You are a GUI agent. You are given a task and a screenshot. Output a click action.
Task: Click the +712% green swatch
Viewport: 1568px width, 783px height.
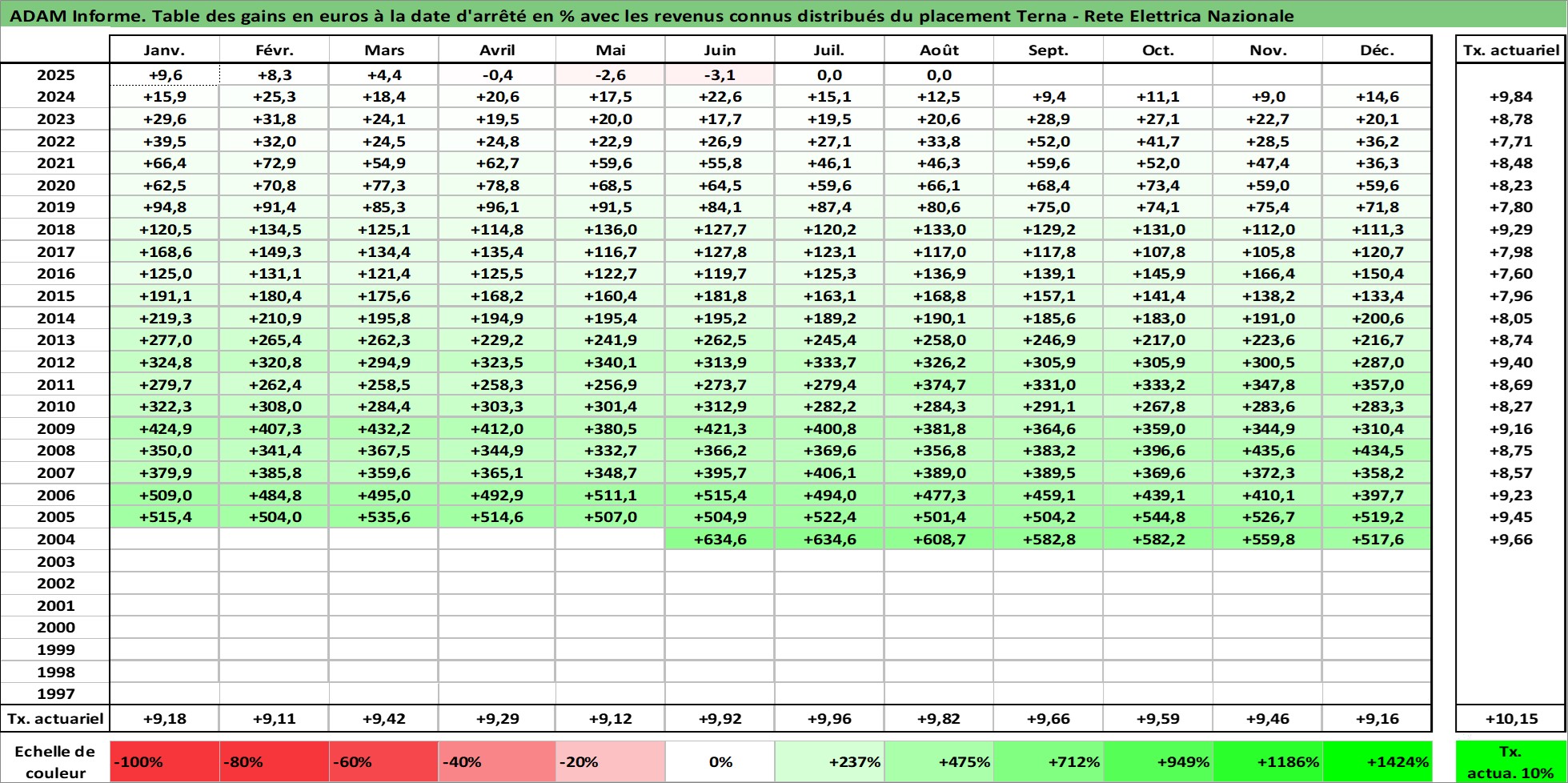coord(1049,762)
